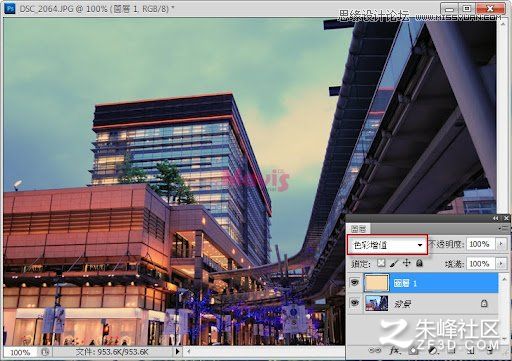Toggle lock image pixels brush icon
This screenshot has height=361, width=512.
394,263
